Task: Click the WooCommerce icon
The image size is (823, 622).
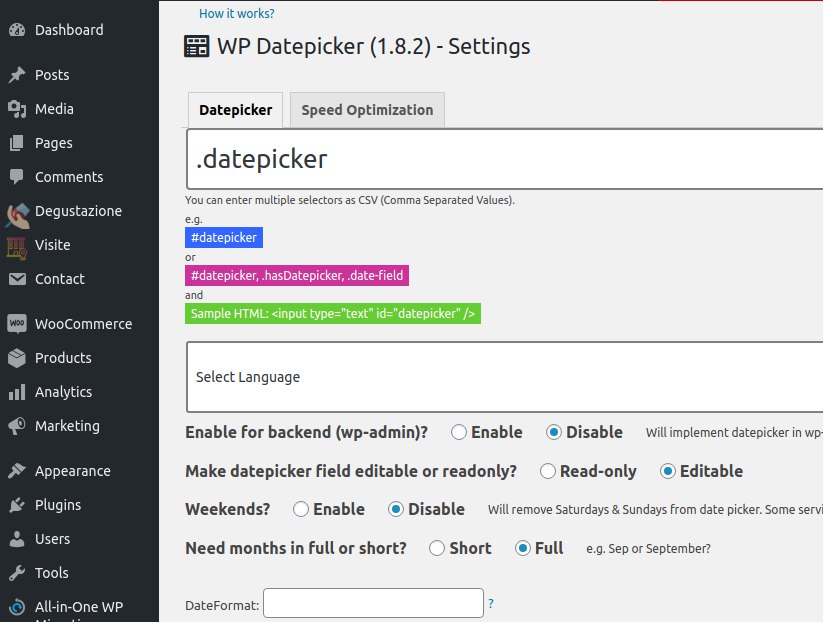Action: (x=16, y=324)
